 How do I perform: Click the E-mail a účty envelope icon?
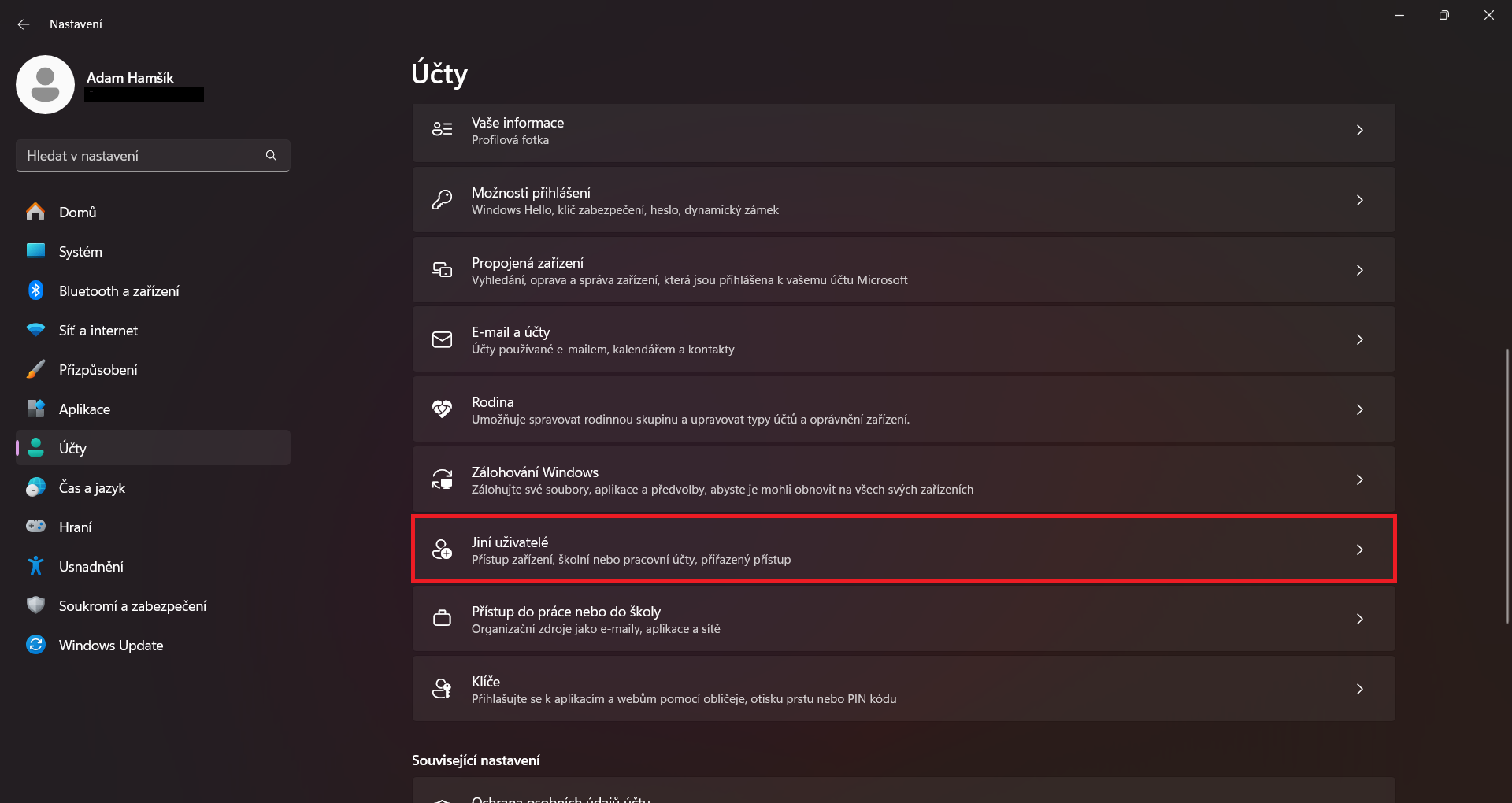[x=443, y=339]
